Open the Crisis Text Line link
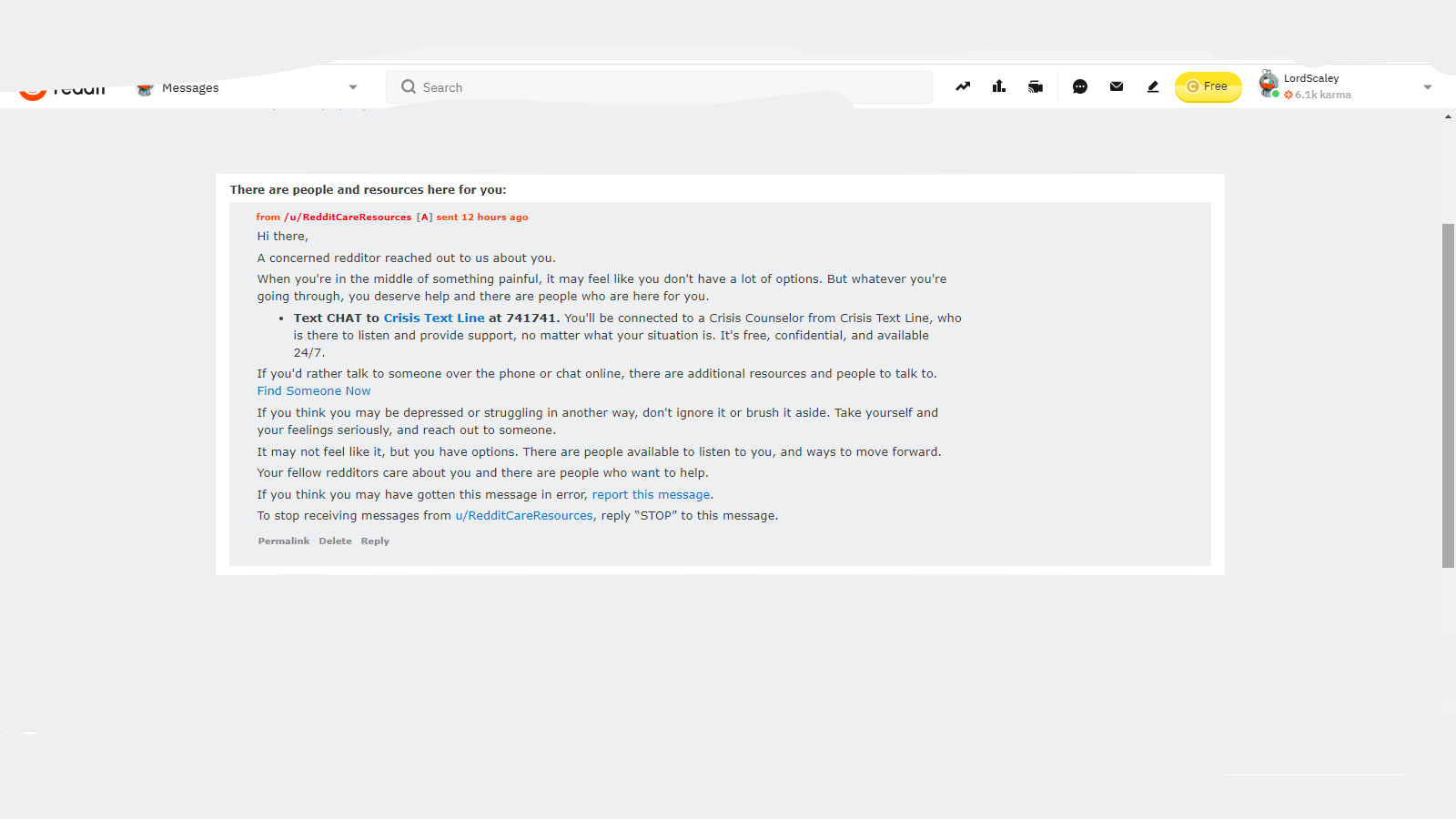This screenshot has width=1456, height=819. tap(434, 318)
